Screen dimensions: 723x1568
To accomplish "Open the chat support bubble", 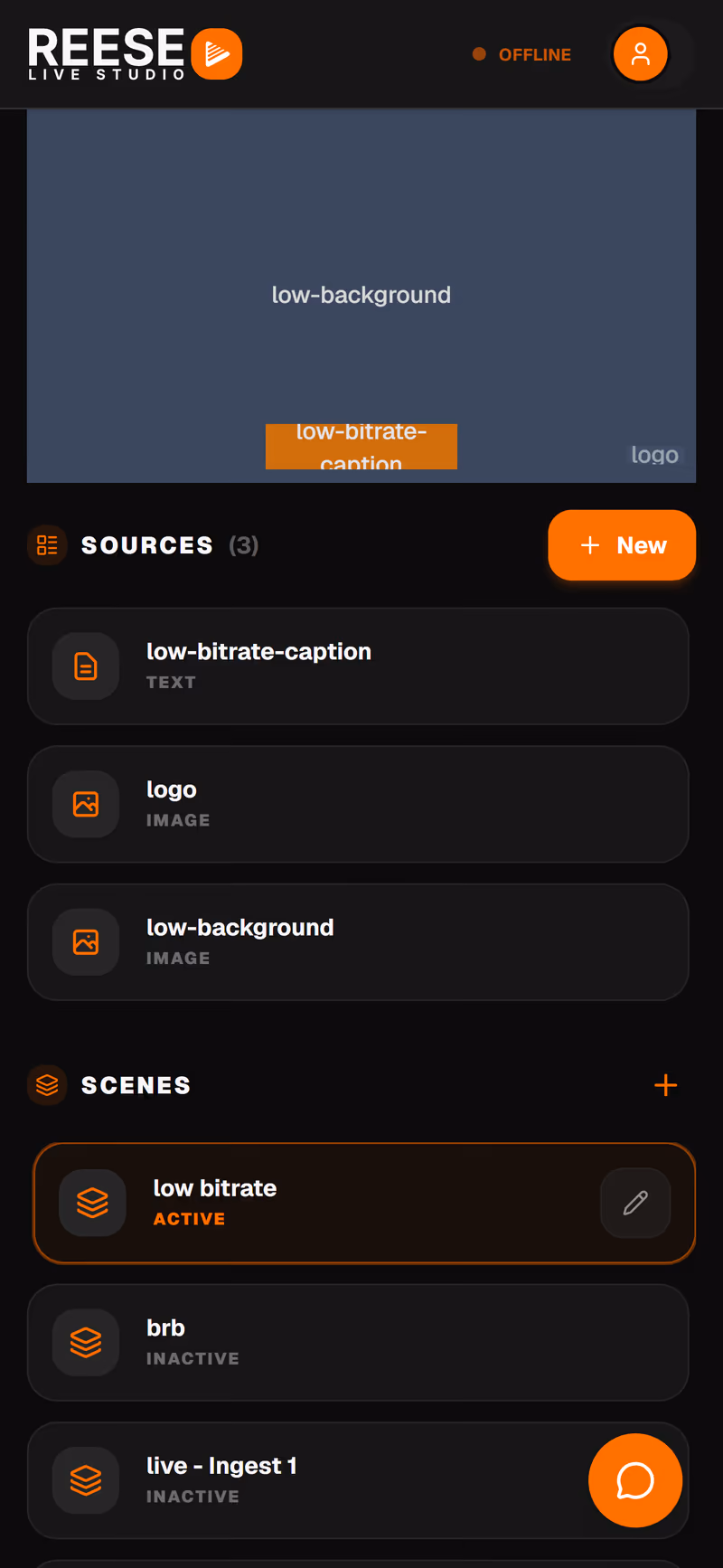I will 635,1480.
